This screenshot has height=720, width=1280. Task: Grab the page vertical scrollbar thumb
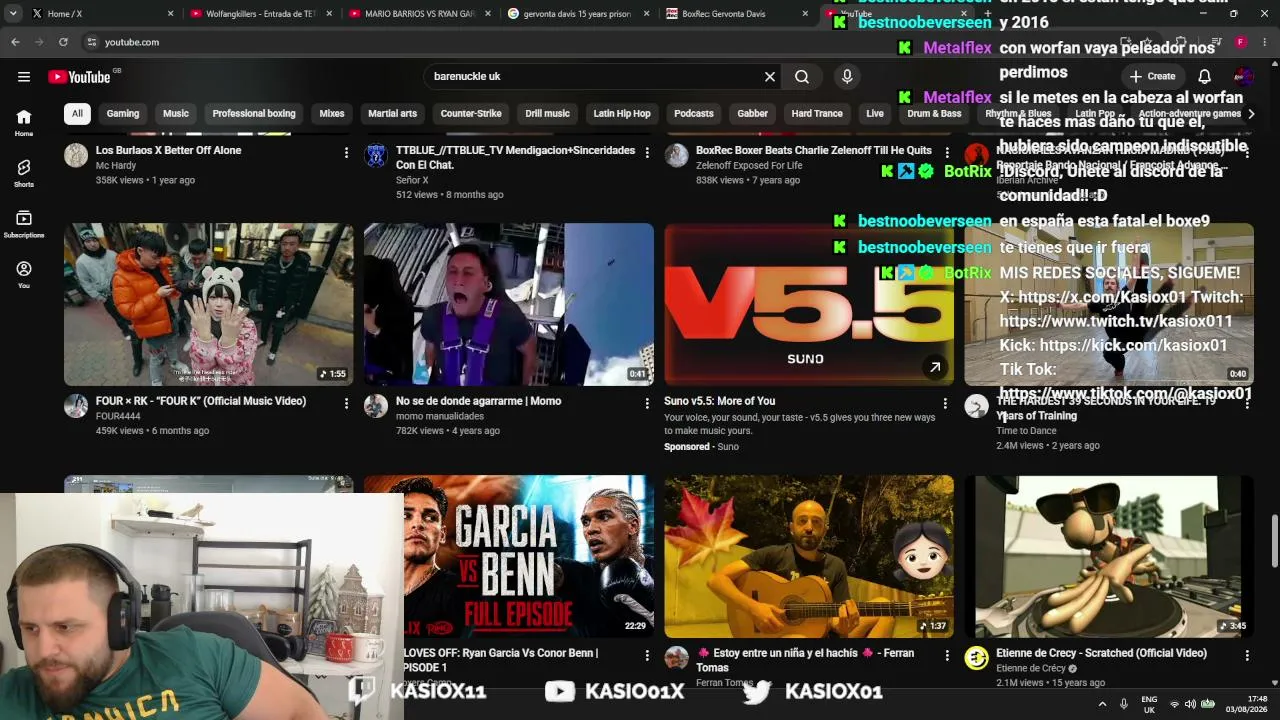[1274, 542]
